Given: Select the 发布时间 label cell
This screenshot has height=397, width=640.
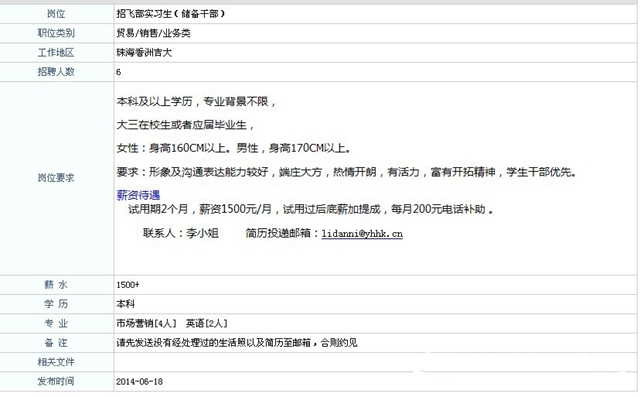Looking at the screenshot, I should [x=56, y=381].
